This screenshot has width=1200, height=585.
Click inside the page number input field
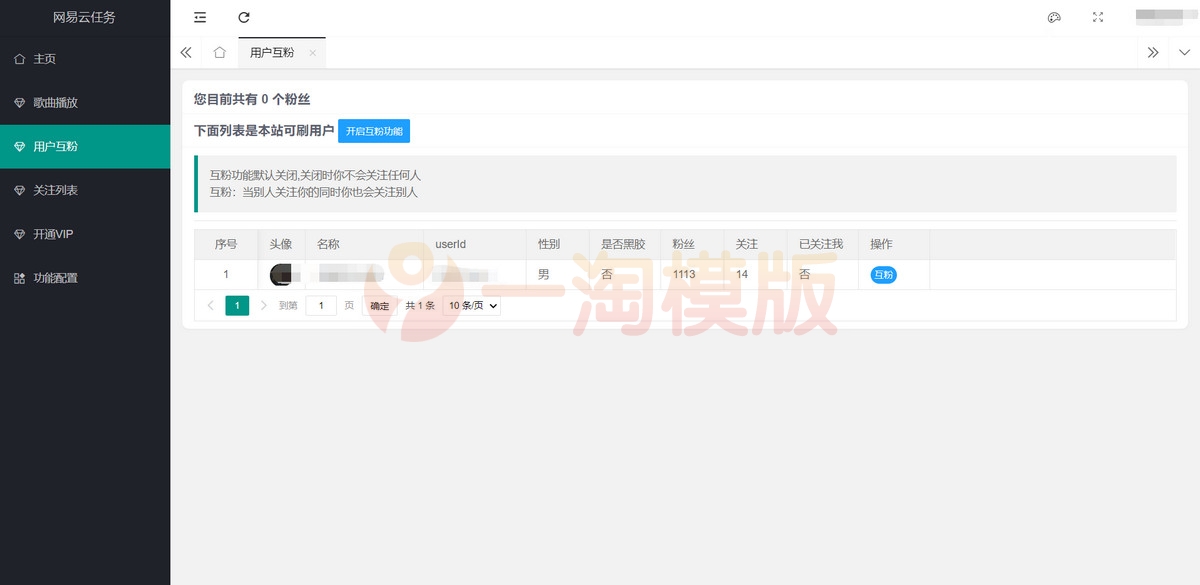(320, 305)
